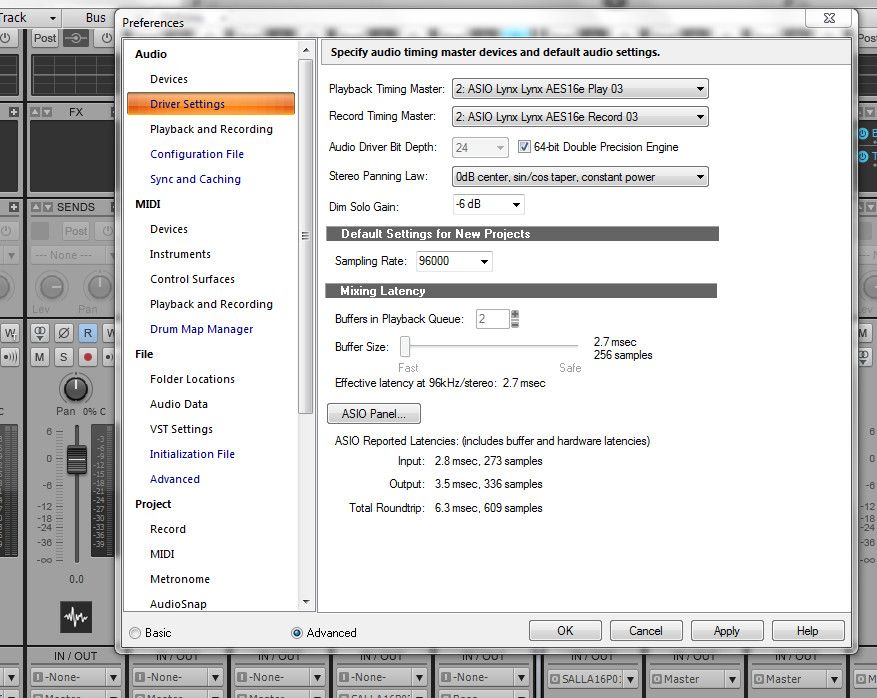Select the Advanced radio button
Viewport: 877px width, 698px height.
coord(297,633)
